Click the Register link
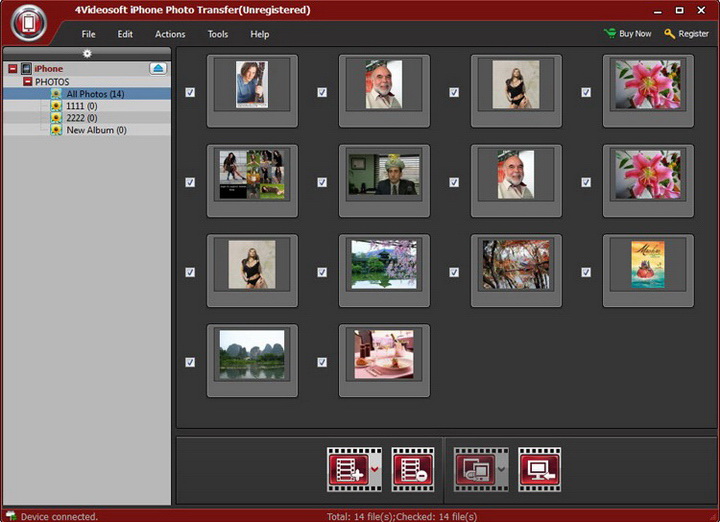 [x=693, y=34]
